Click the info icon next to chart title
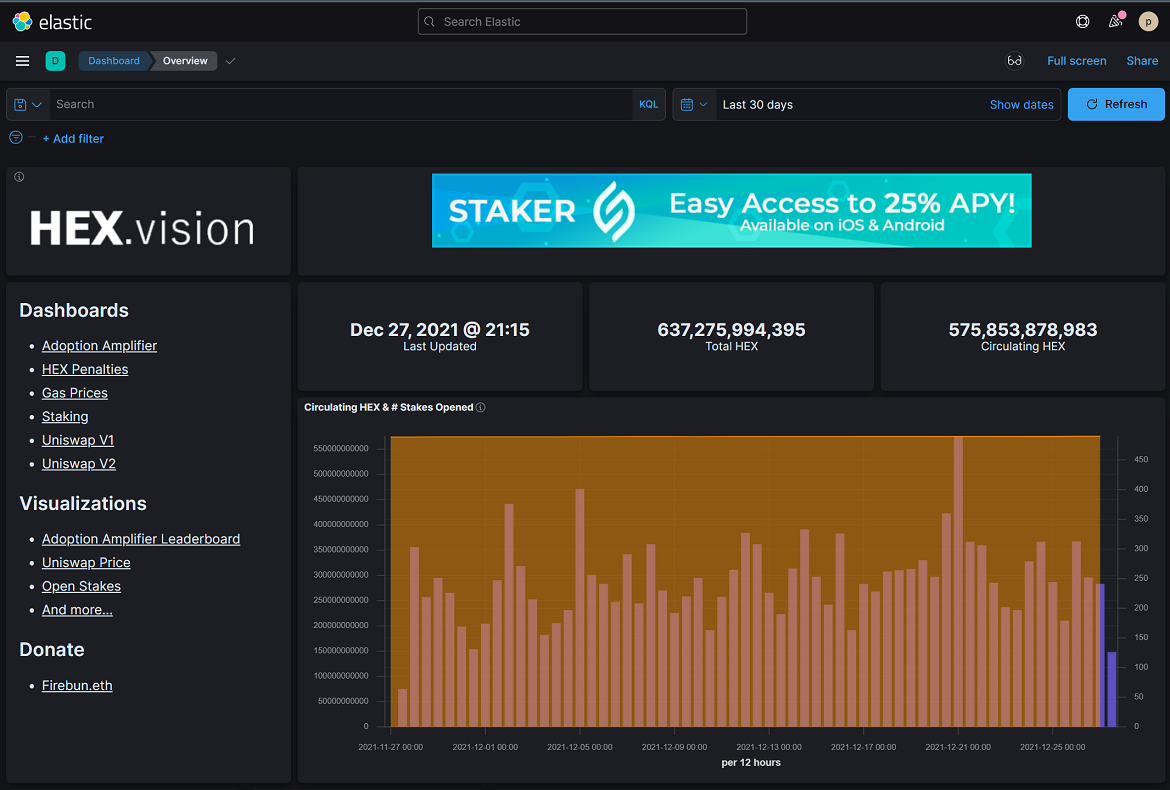Screen dimensions: 1170x790 (481, 407)
